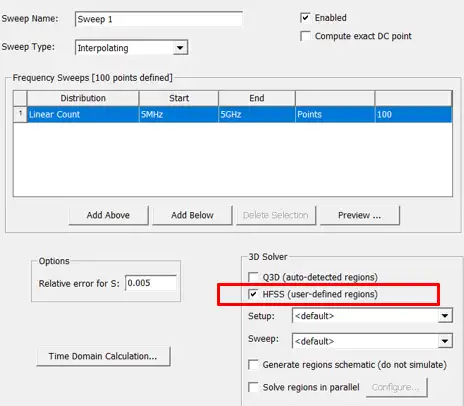Enable Generate regions schematic checkbox
The image size is (464, 406).
pyautogui.click(x=253, y=365)
